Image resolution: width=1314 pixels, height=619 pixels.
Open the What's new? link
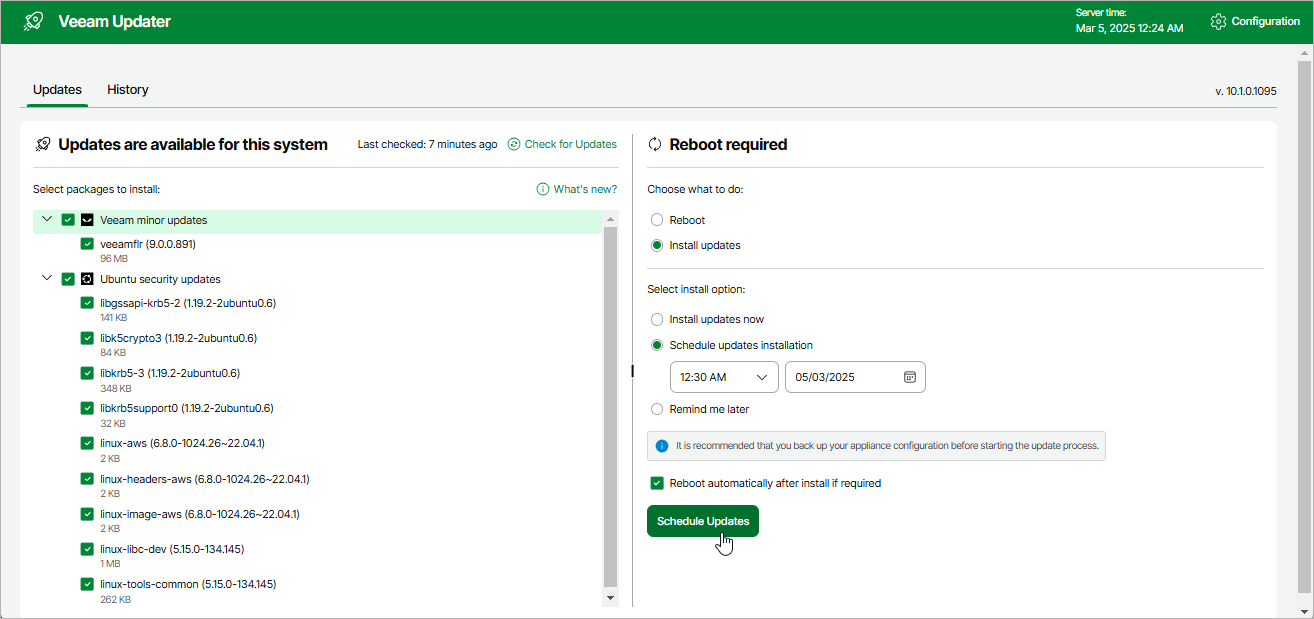click(585, 189)
